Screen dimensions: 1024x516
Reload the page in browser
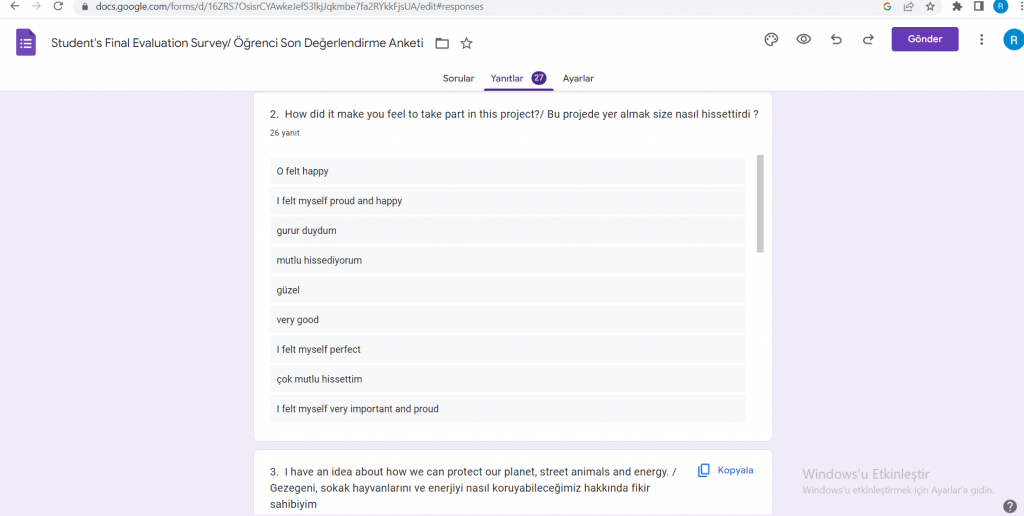pos(59,6)
